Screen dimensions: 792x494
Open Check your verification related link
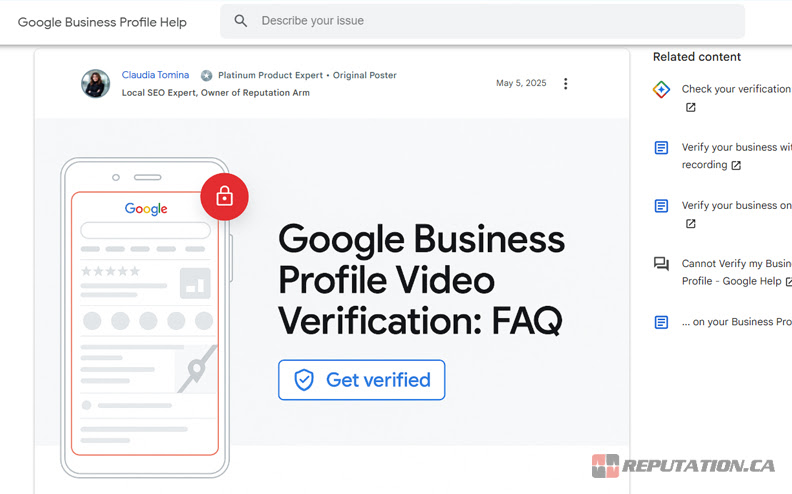(735, 89)
